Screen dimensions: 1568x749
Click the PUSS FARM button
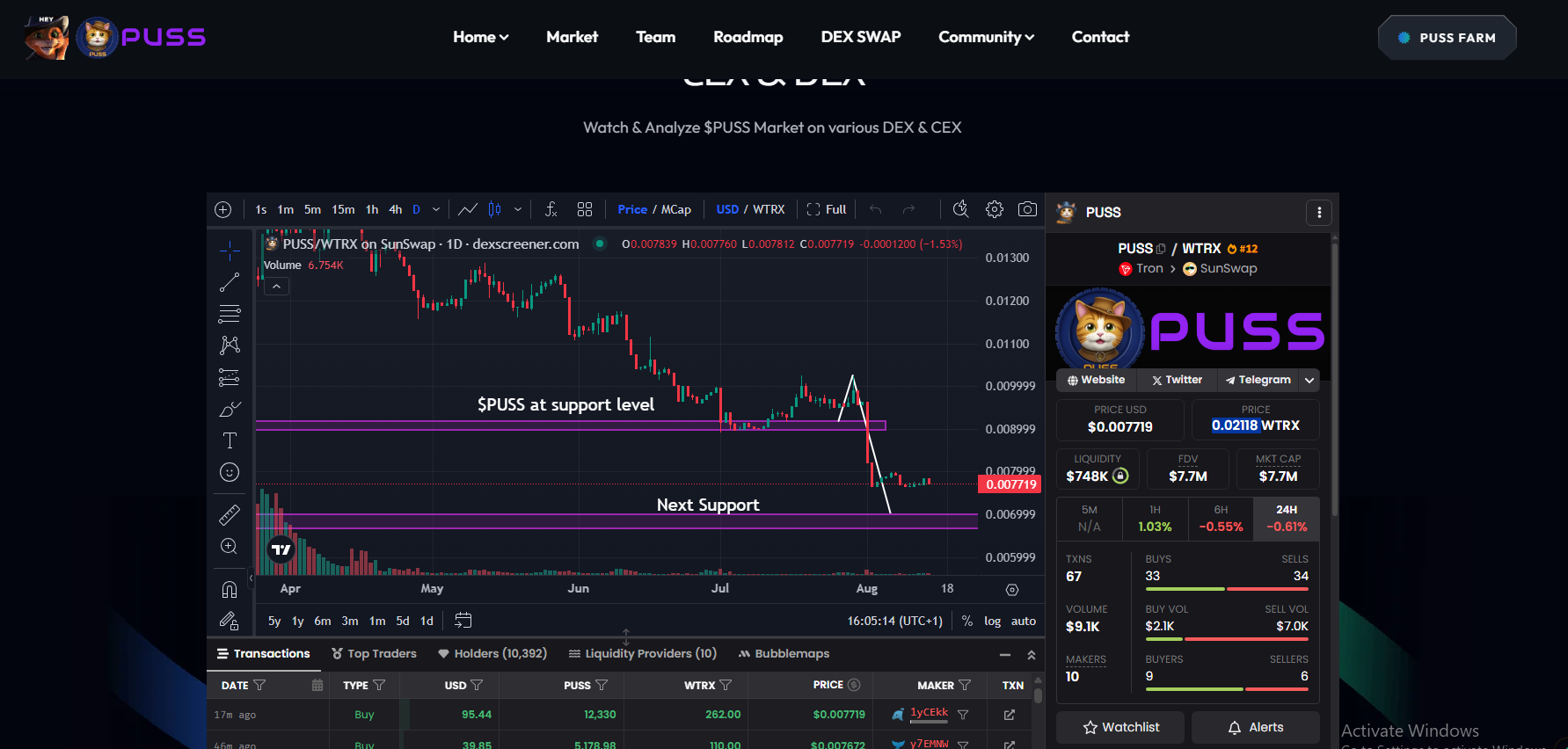(x=1448, y=38)
